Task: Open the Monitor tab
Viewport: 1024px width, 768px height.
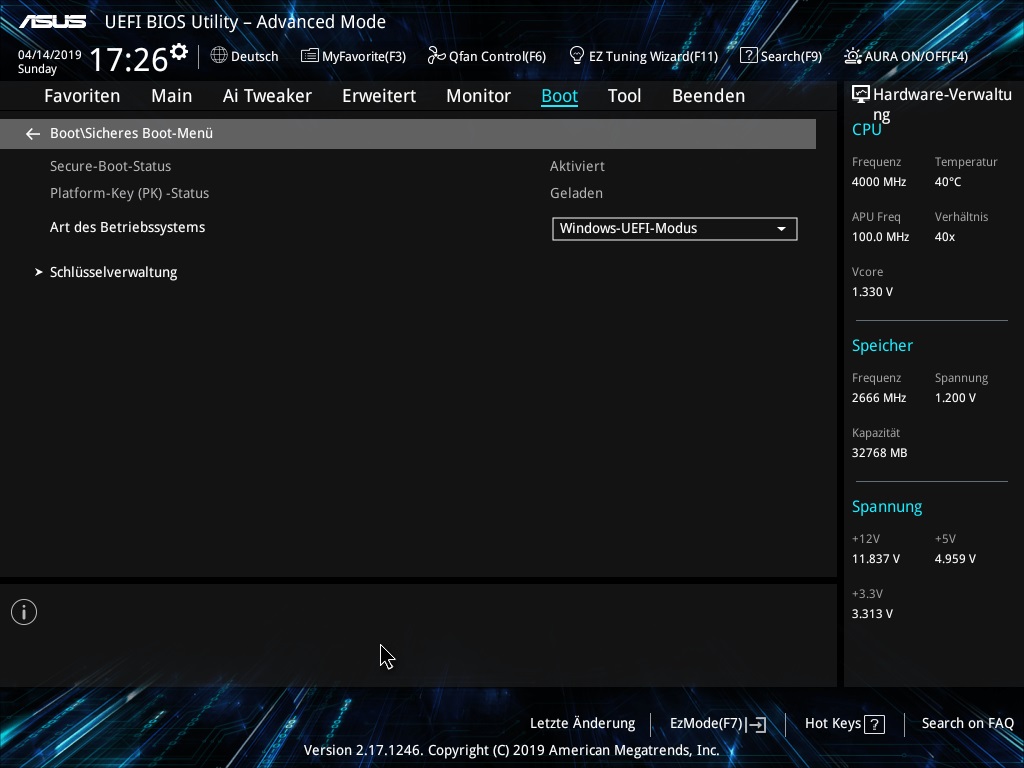Action: pos(479,96)
